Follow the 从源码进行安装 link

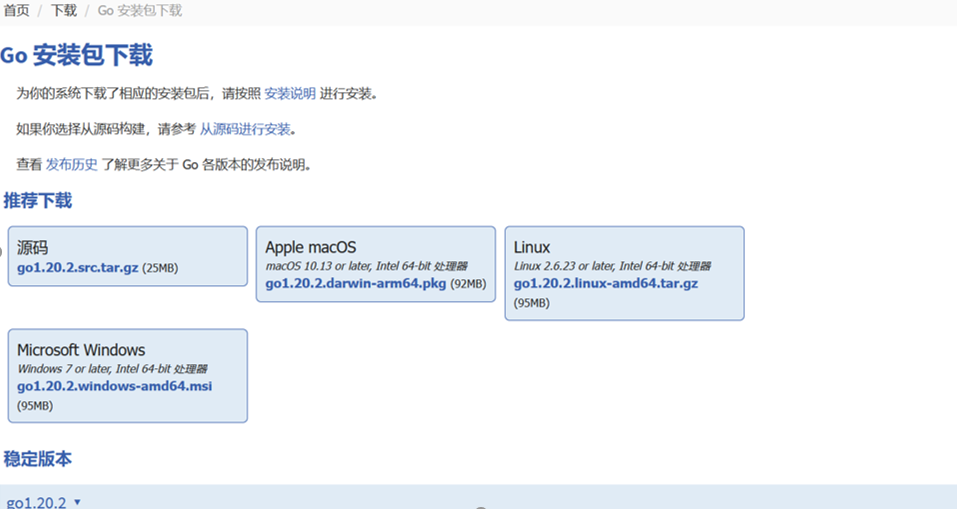(x=245, y=129)
